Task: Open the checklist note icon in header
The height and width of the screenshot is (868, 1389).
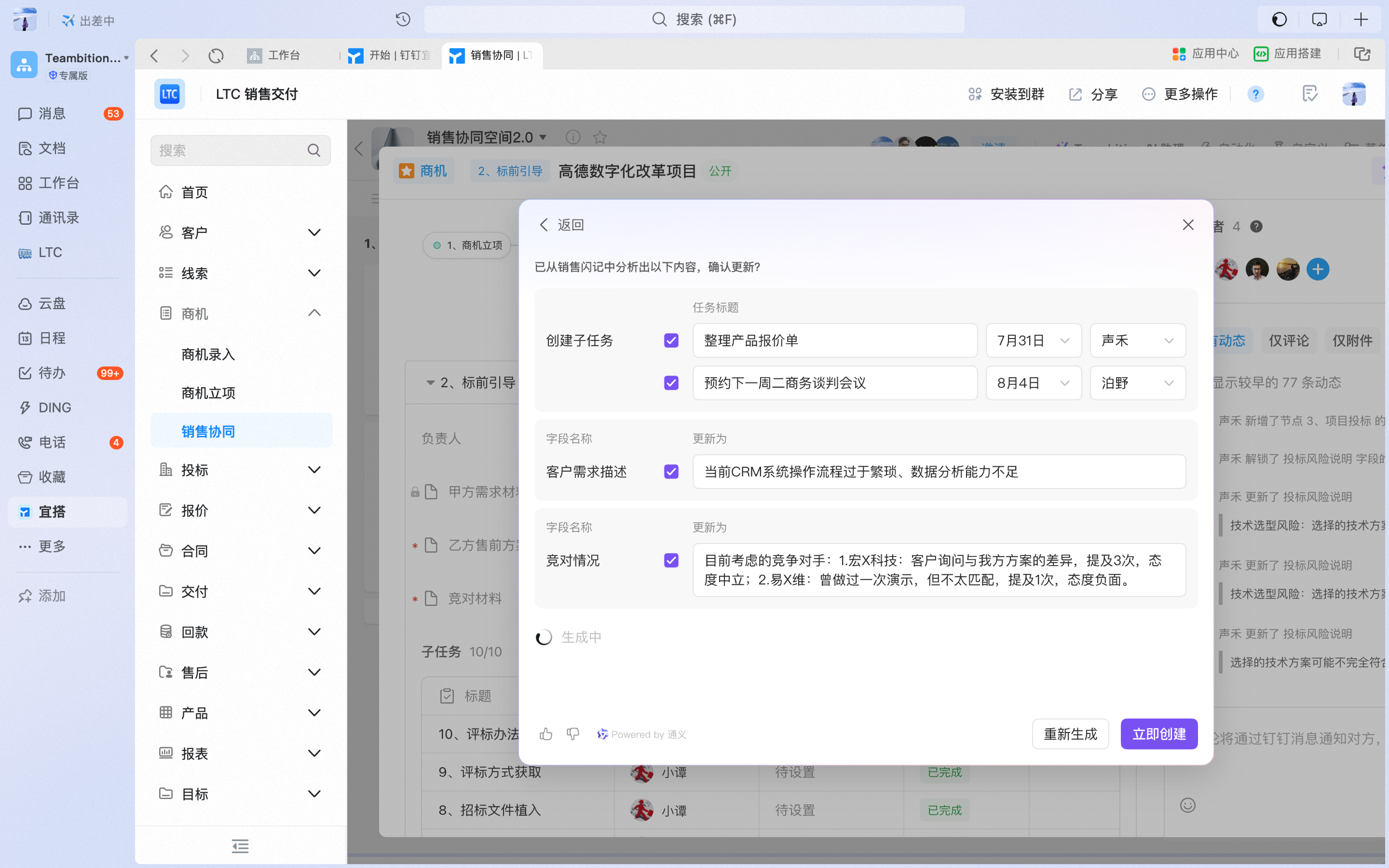Action: pos(1310,94)
